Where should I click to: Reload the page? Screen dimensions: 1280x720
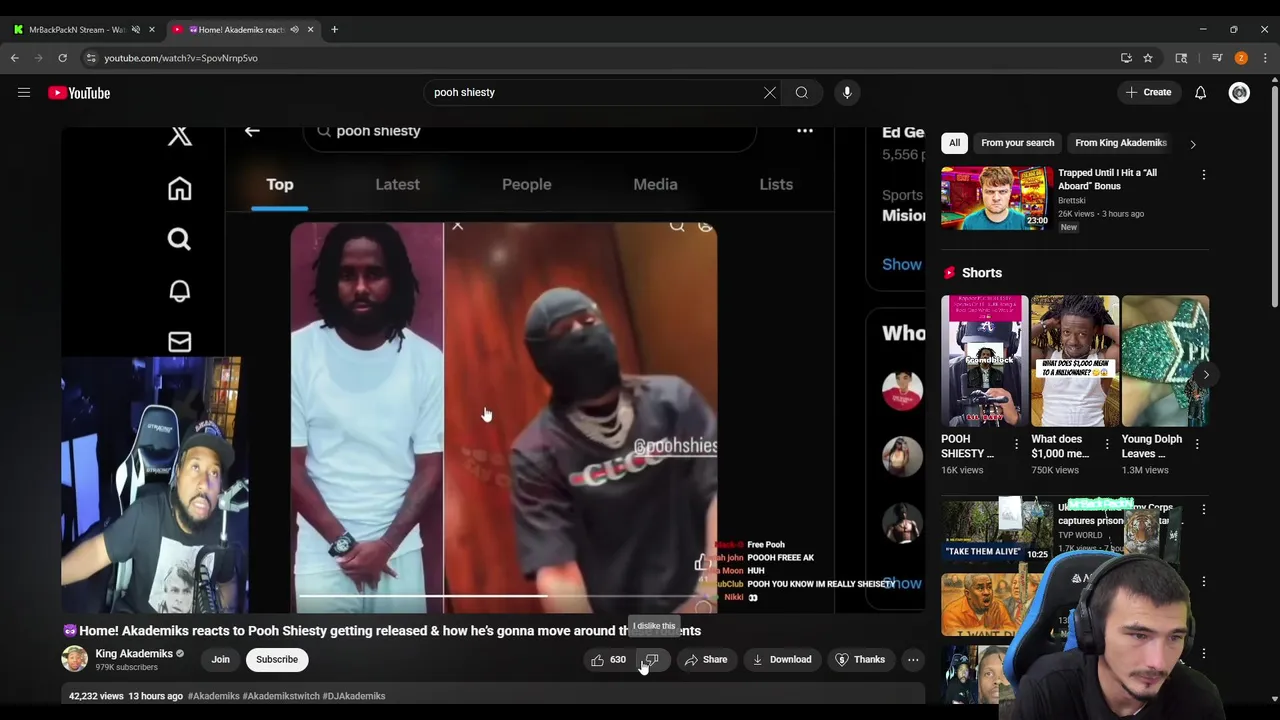pos(62,58)
